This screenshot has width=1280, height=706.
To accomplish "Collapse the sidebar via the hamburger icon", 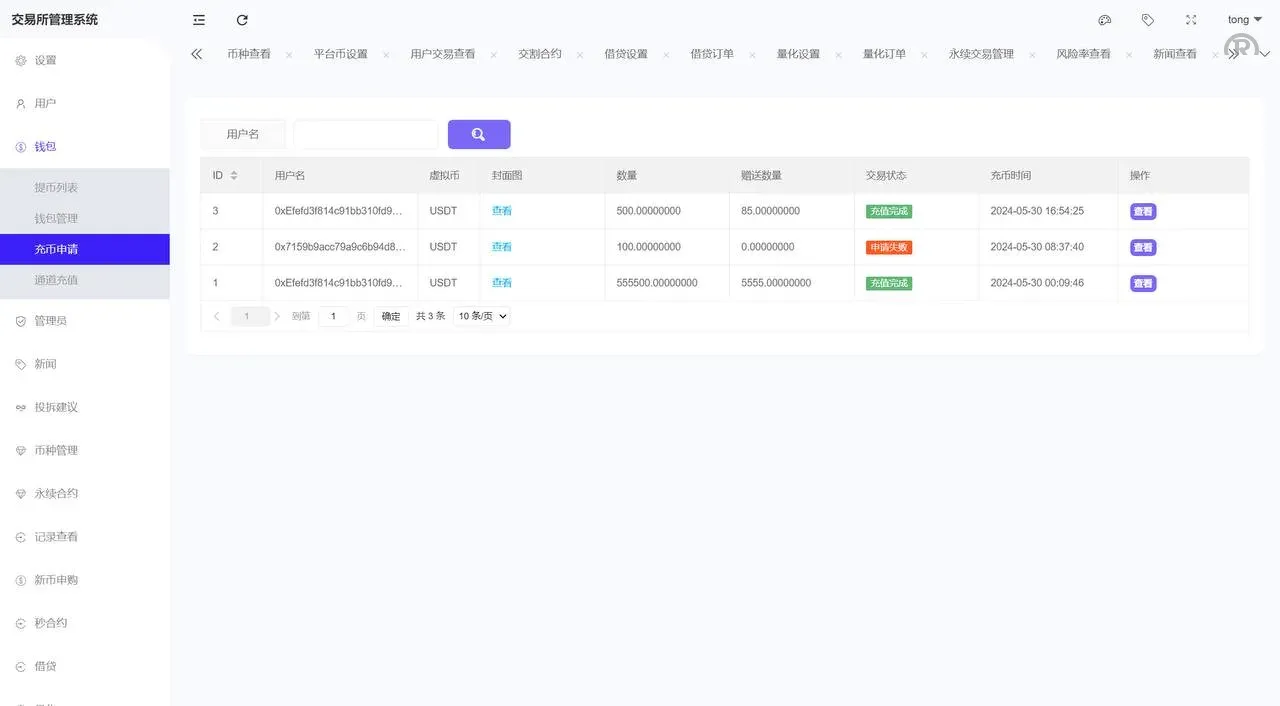I will pos(198,19).
